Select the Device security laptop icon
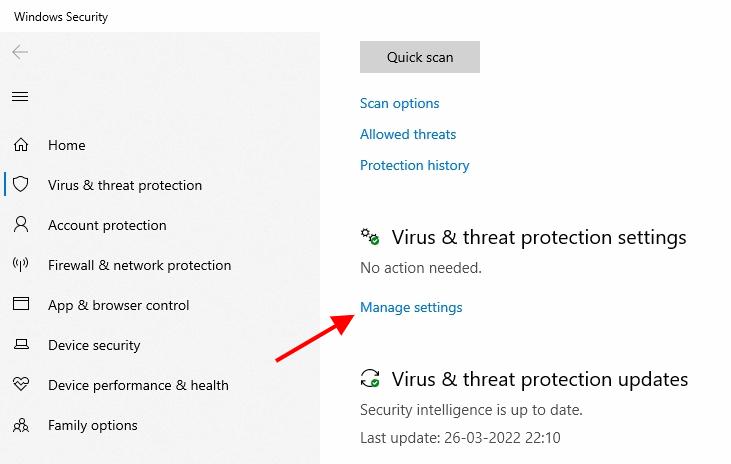This screenshot has height=464, width=731. [x=21, y=344]
